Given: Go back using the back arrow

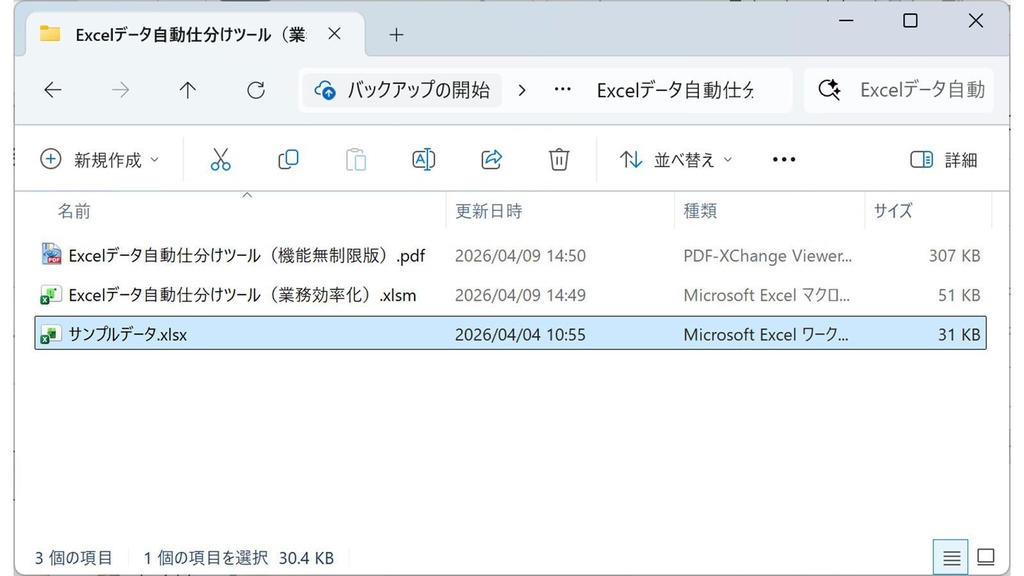Looking at the screenshot, I should tap(52, 89).
